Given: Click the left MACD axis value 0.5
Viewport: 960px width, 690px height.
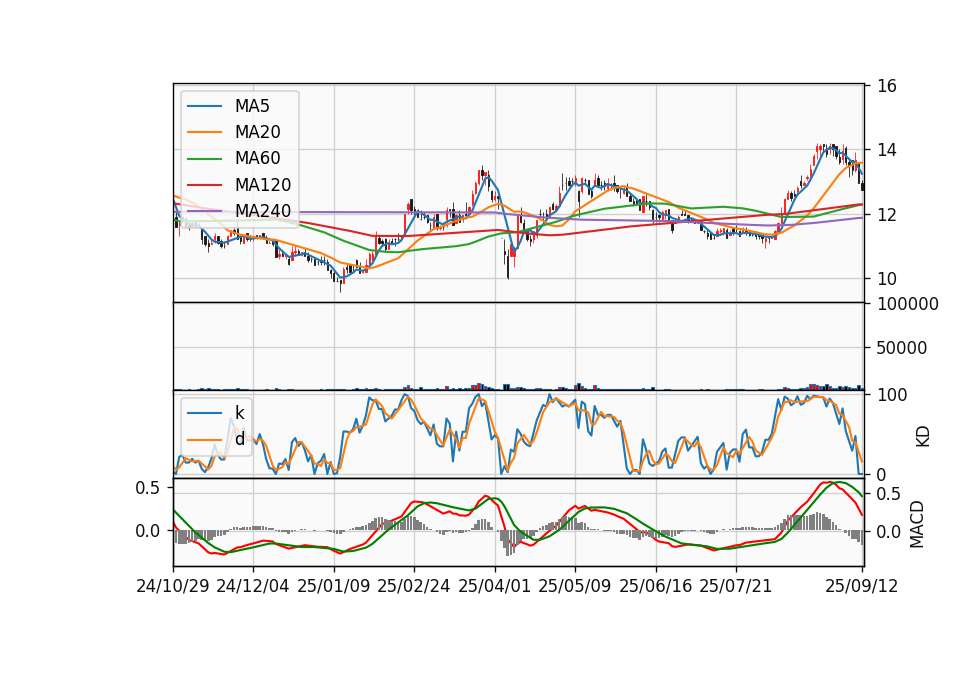Looking at the screenshot, I should click(148, 488).
